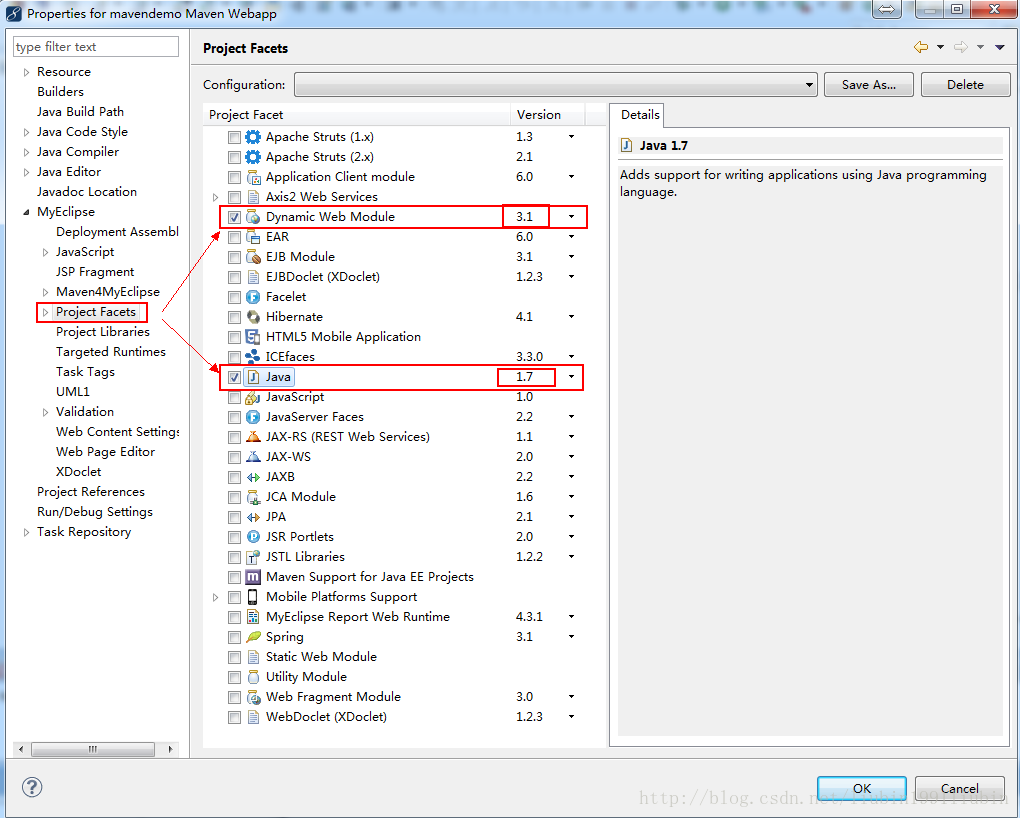Expand the Java Compiler tree node
This screenshot has width=1020, height=818.
pyautogui.click(x=26, y=152)
